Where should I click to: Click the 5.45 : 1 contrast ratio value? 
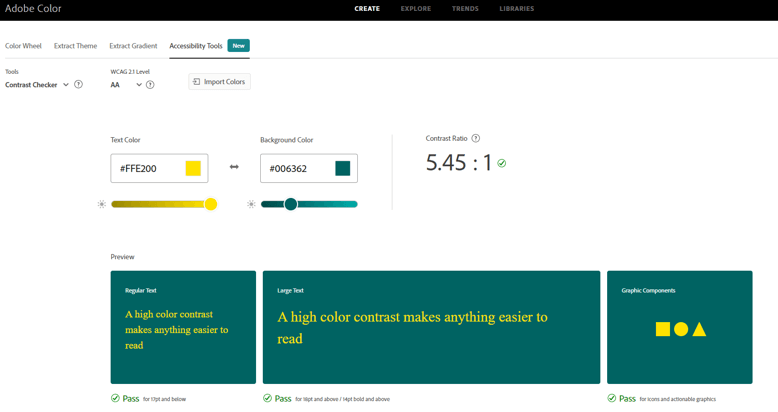point(458,163)
